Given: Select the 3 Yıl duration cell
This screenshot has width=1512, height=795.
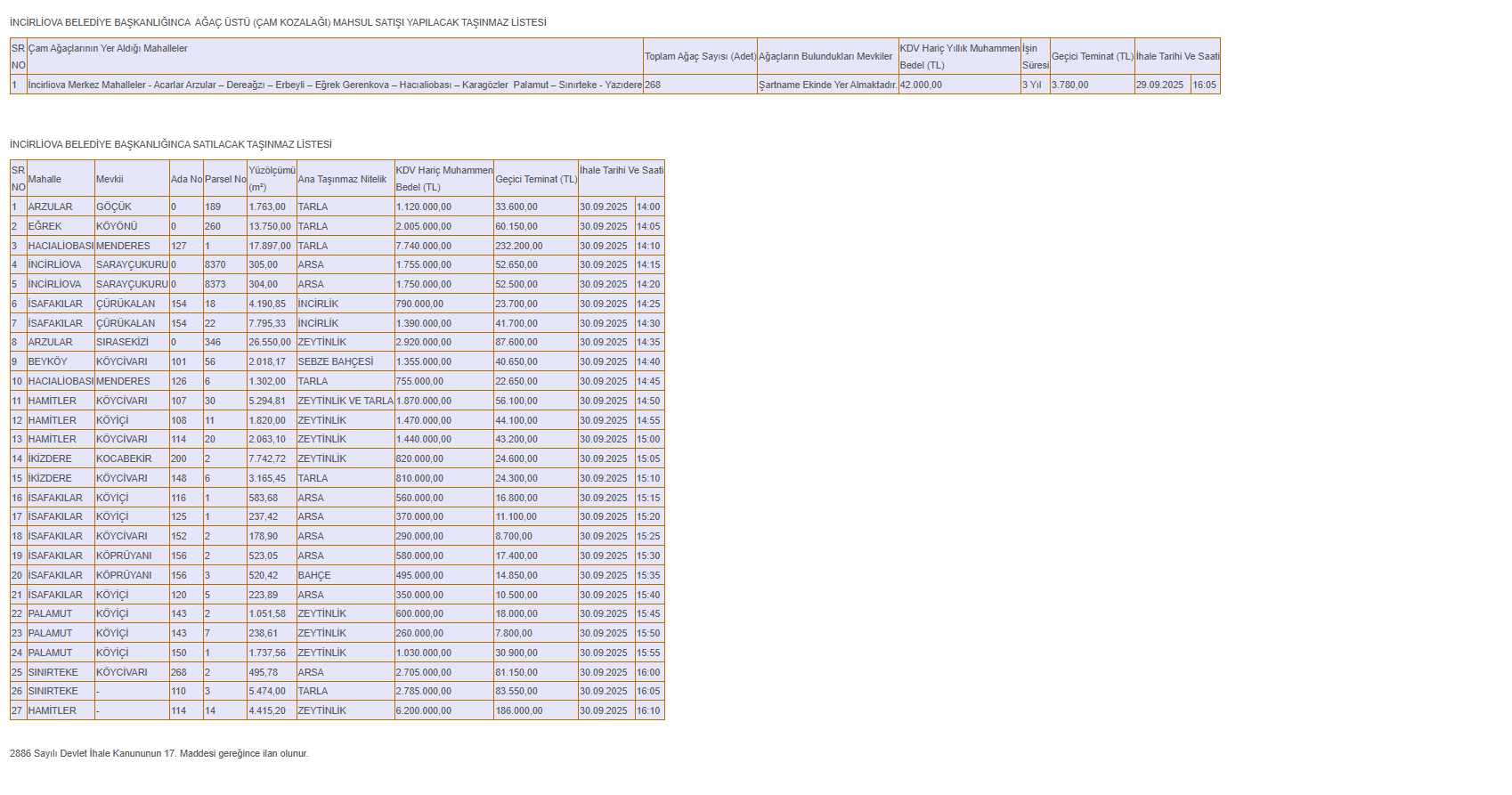Looking at the screenshot, I should coord(1032,85).
